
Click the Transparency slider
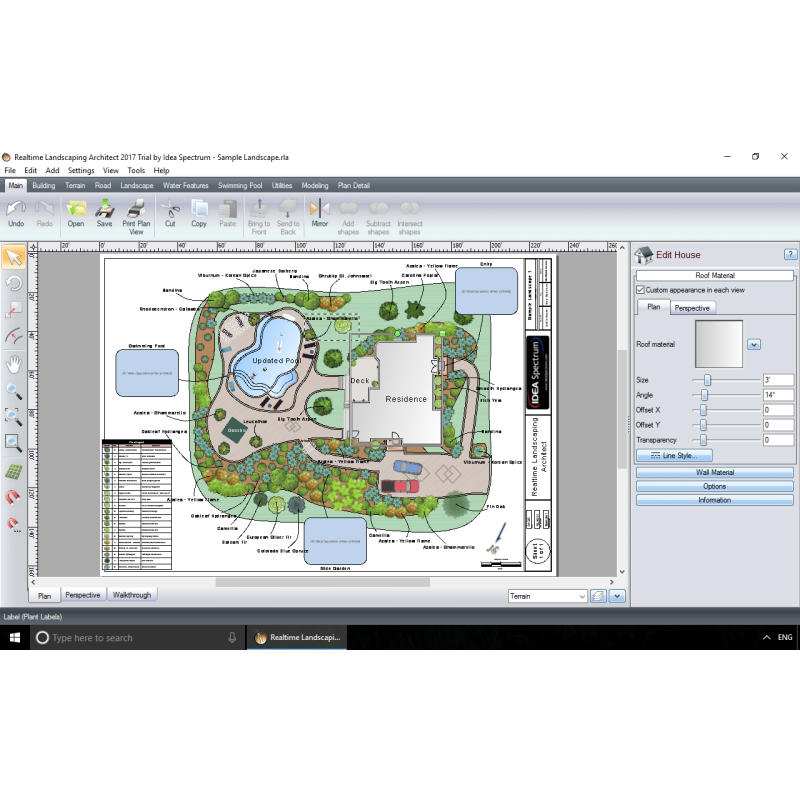(x=726, y=440)
